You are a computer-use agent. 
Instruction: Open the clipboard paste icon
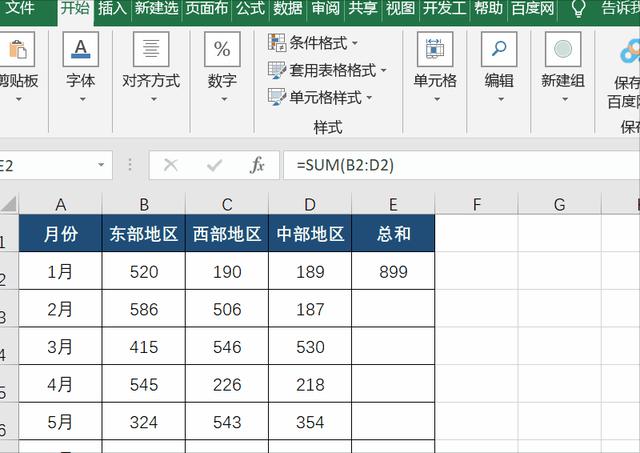(17, 49)
